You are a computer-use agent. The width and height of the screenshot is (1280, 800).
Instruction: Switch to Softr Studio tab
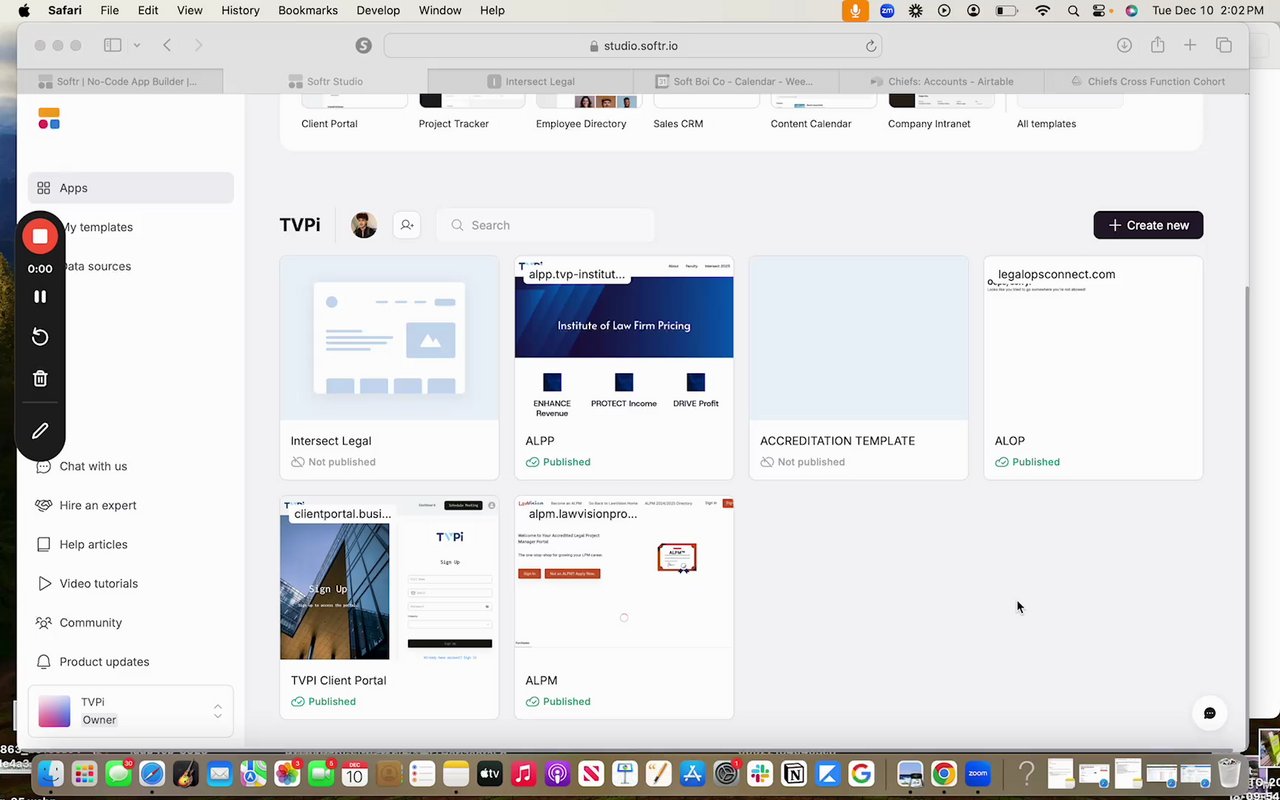(326, 82)
